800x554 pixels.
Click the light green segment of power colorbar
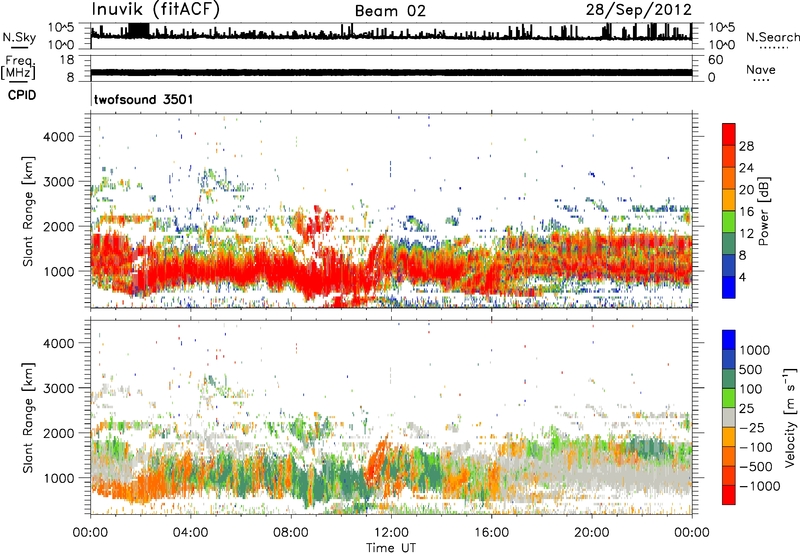(729, 222)
